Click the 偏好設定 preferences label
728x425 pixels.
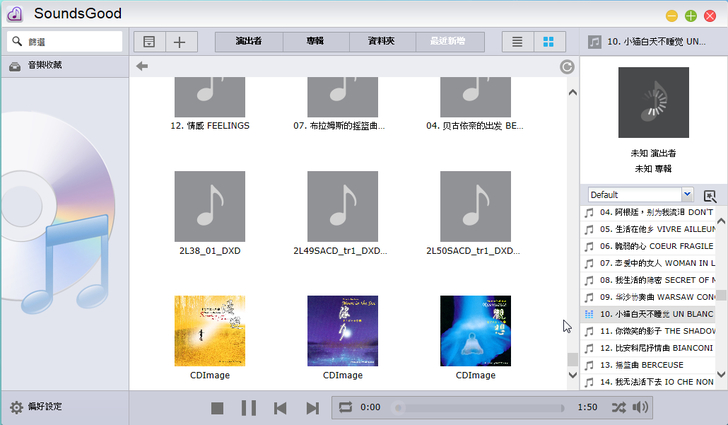(x=45, y=406)
